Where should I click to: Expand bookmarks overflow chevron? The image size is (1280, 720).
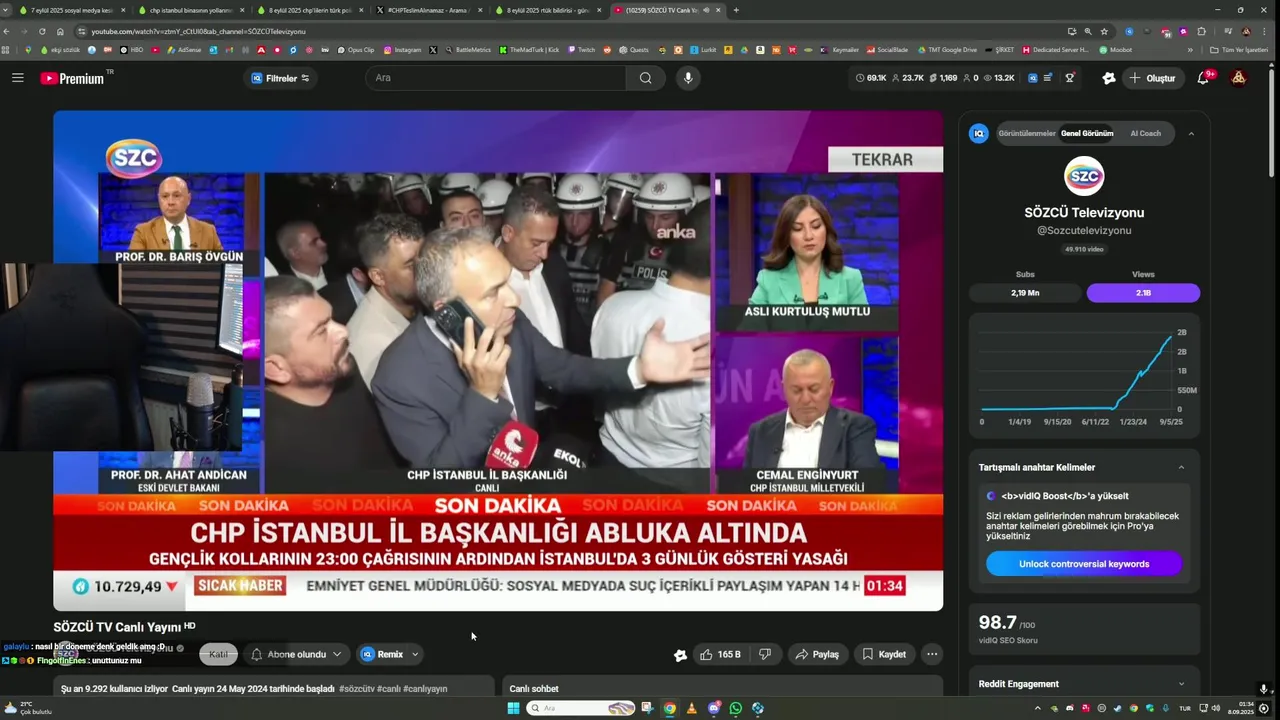coord(1190,49)
